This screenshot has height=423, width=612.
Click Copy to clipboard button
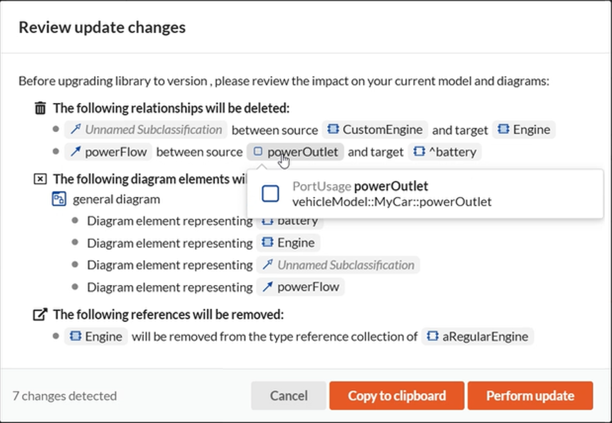[x=396, y=395]
